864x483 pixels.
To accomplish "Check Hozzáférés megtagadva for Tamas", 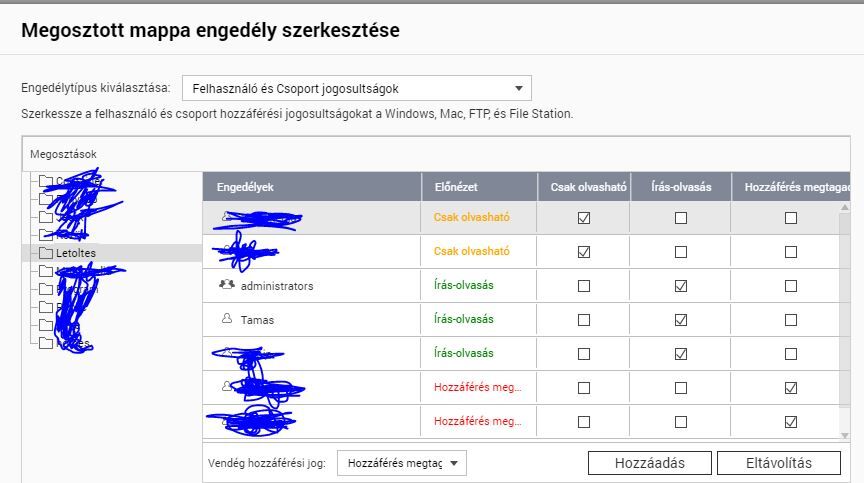I will [x=791, y=320].
